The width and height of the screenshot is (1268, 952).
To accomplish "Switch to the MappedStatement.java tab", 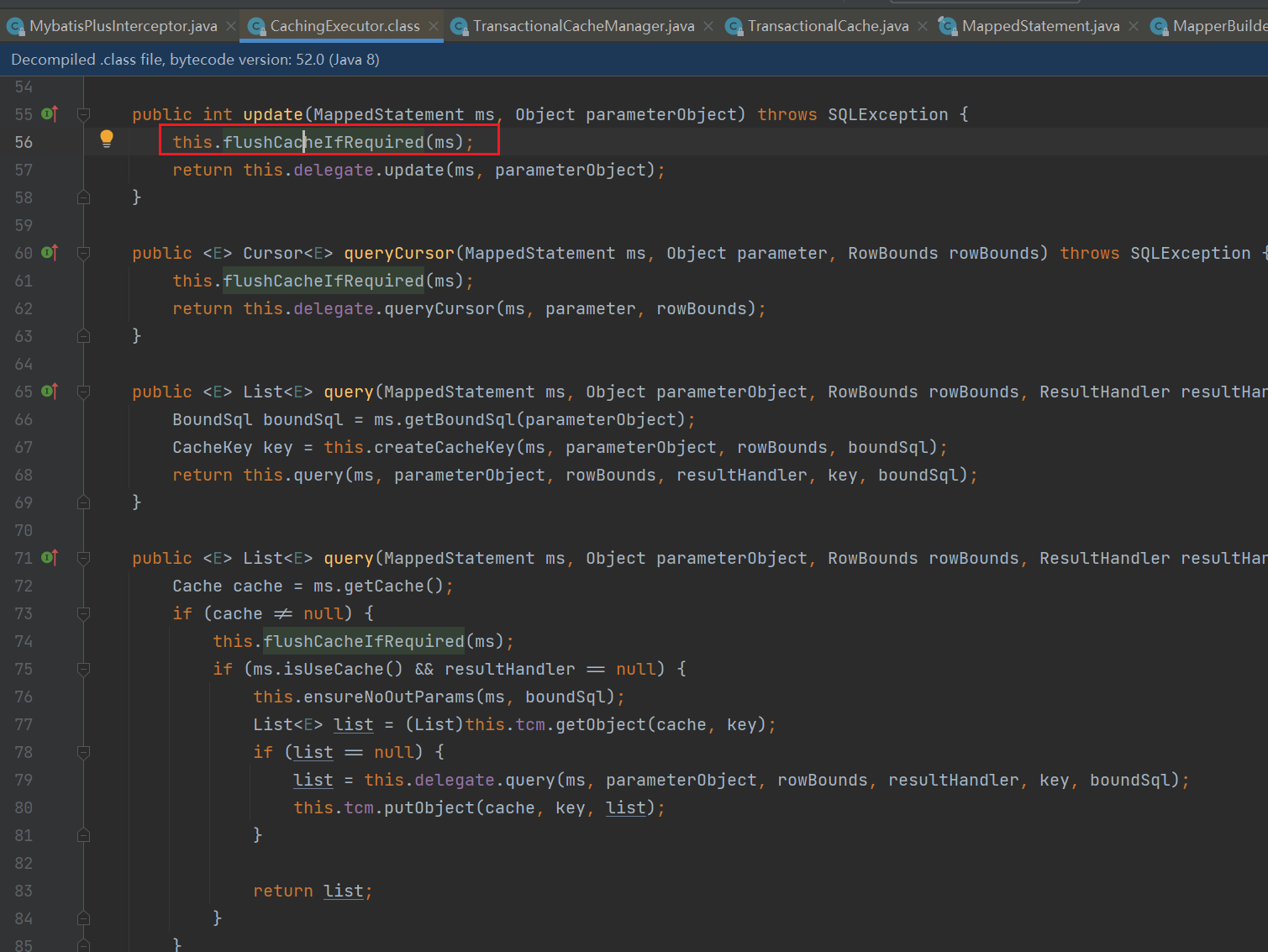I will click(x=1039, y=26).
